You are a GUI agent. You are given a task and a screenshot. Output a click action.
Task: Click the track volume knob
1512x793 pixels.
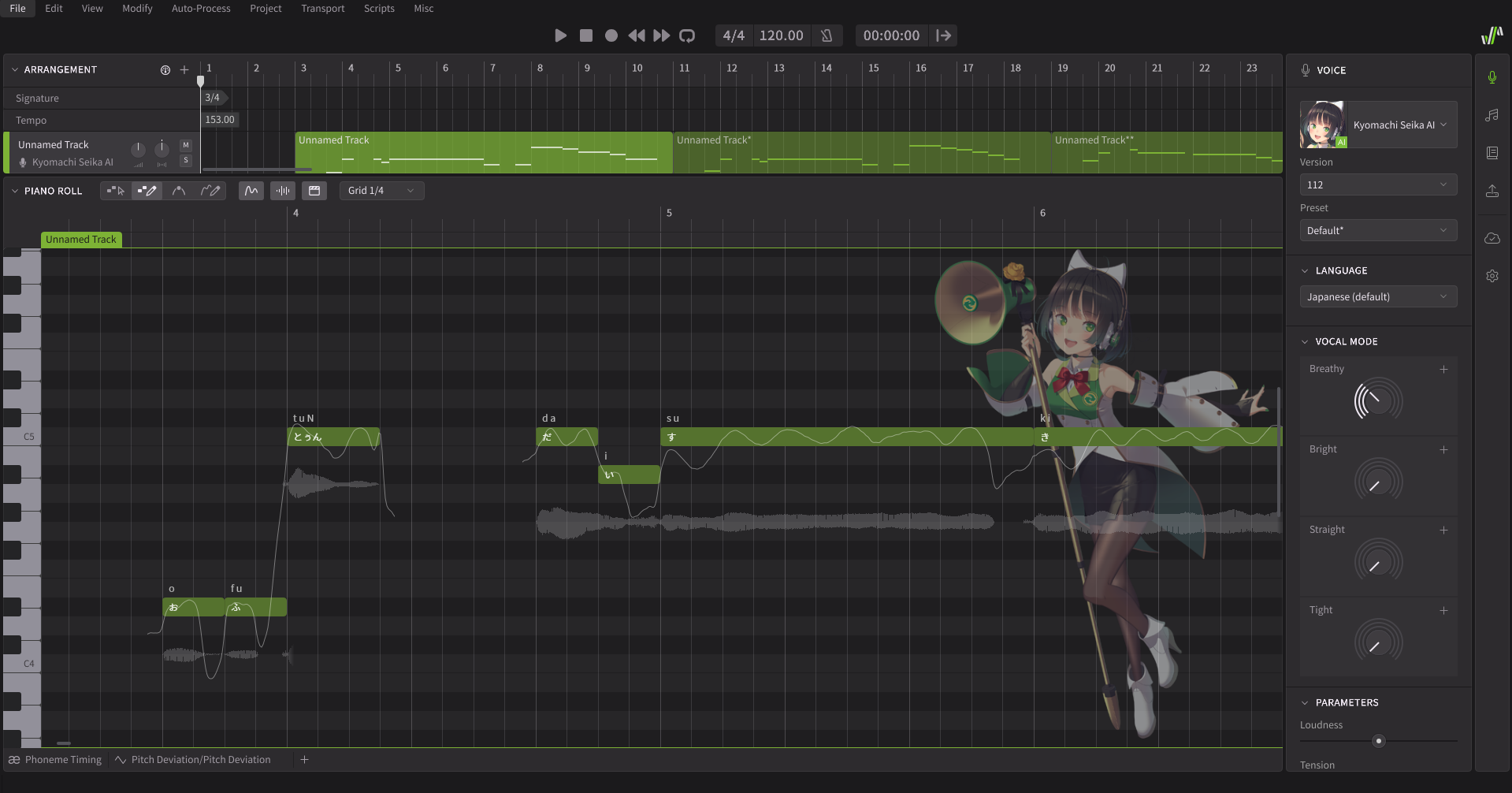[138, 149]
